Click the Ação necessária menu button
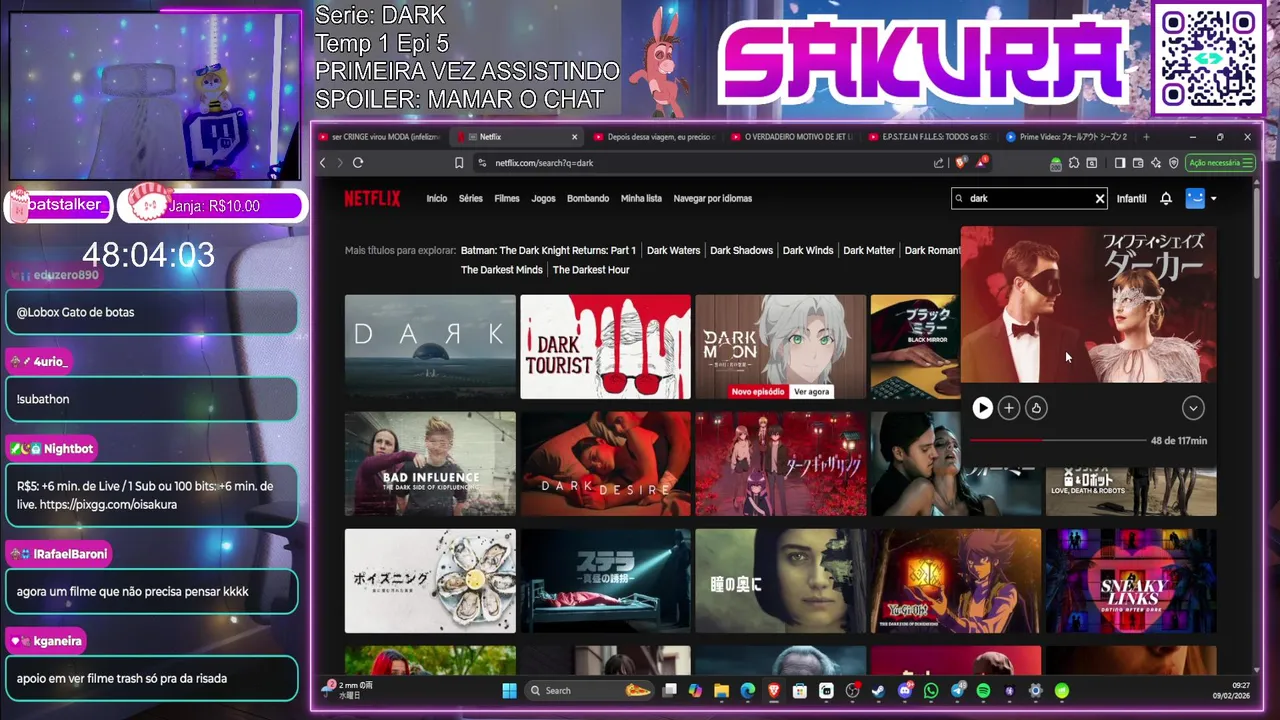Image resolution: width=1280 pixels, height=720 pixels. click(x=1220, y=163)
